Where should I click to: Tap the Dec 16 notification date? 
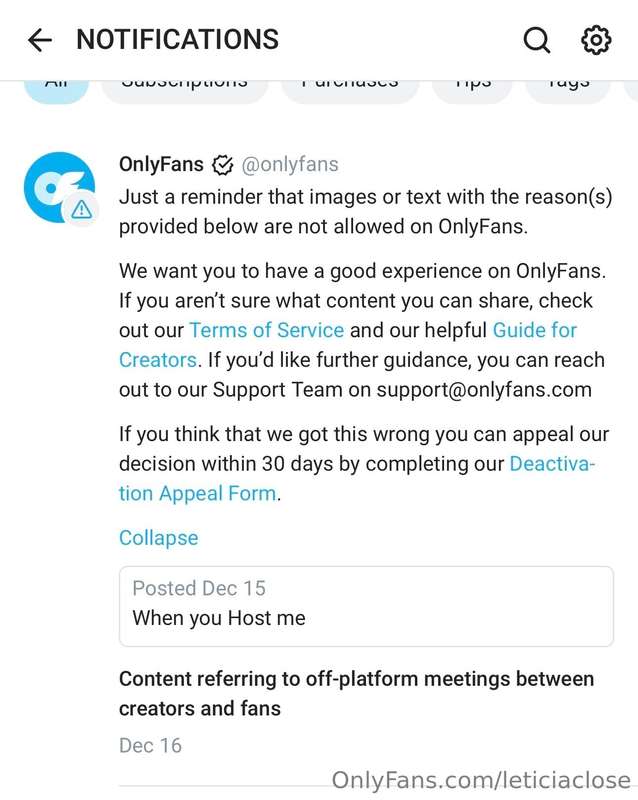click(151, 745)
